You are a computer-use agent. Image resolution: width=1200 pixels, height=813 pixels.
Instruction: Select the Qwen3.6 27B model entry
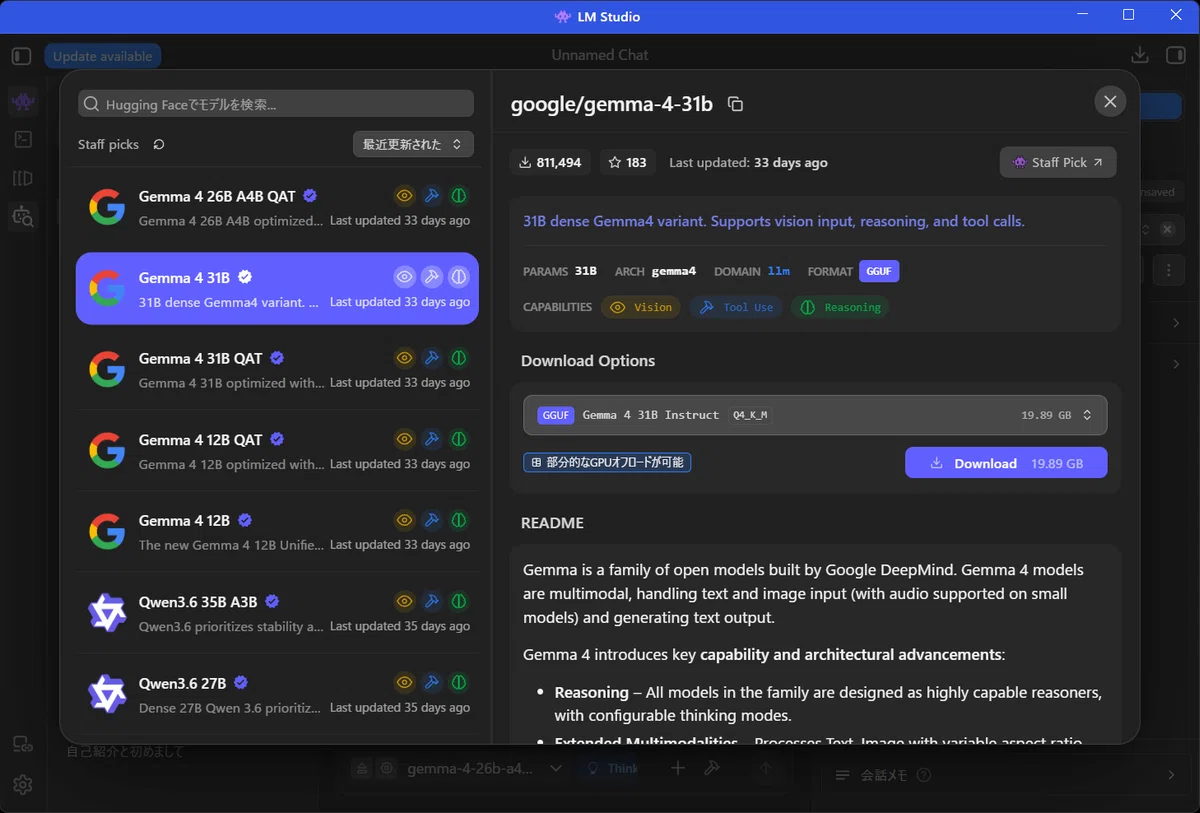[x=277, y=694]
